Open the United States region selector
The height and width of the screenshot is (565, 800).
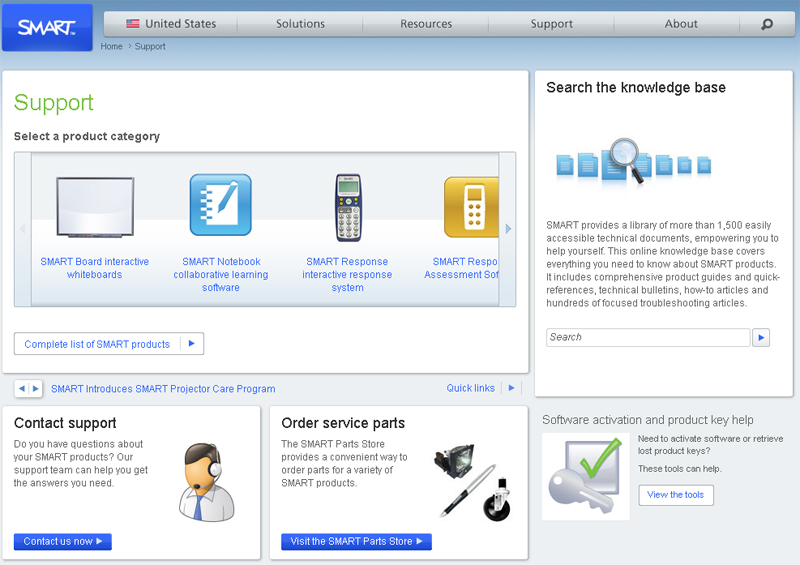(171, 24)
